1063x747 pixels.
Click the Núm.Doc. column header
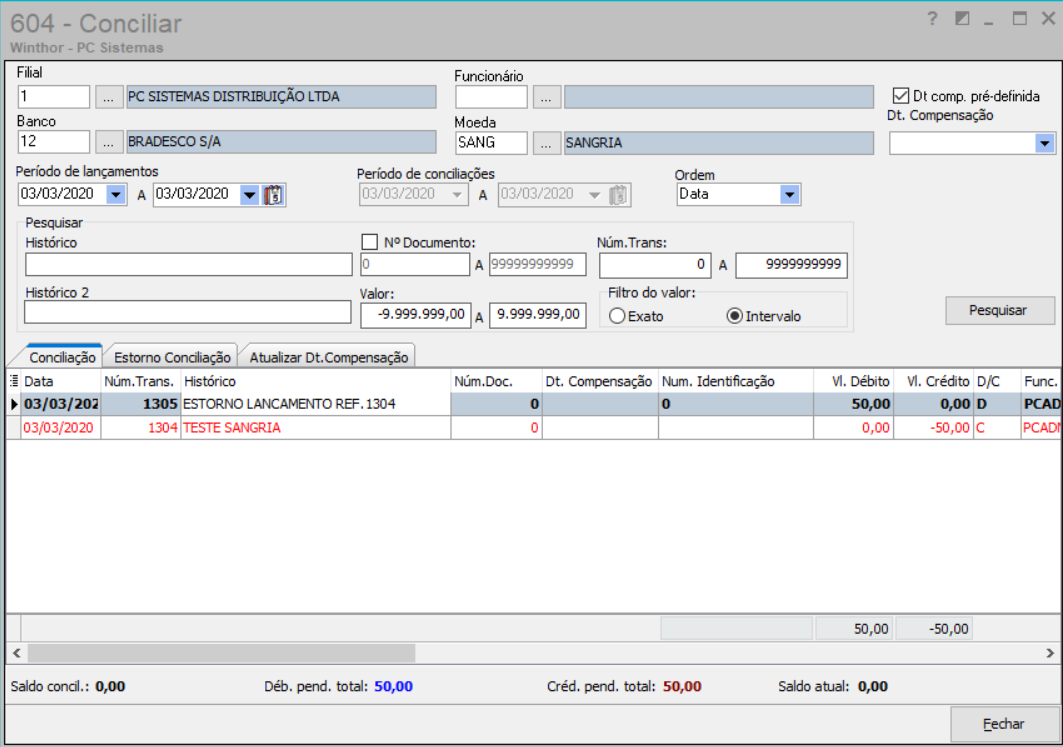point(496,381)
